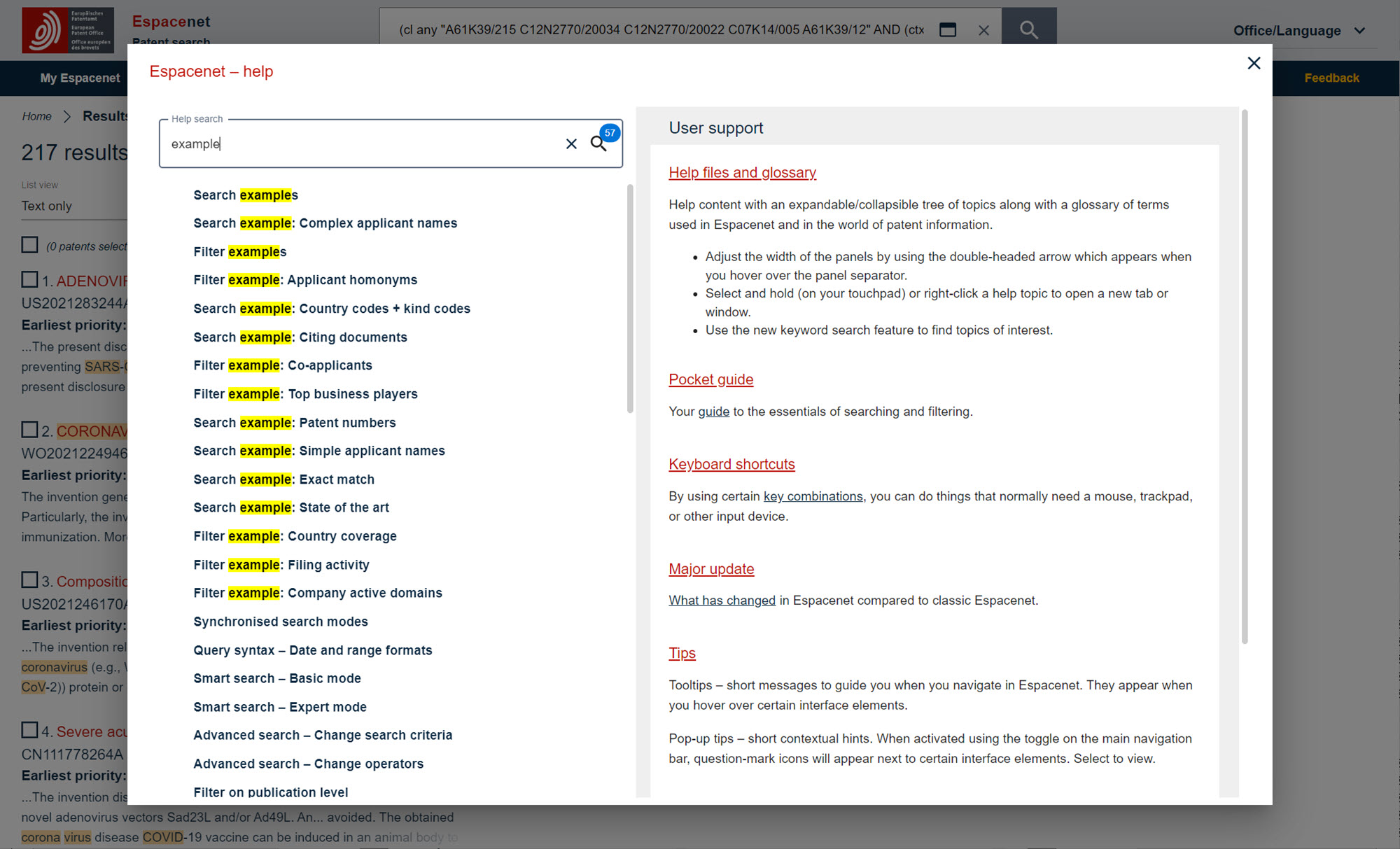
Task: Select checkbox for result 4 Severe acute
Action: pyautogui.click(x=29, y=730)
